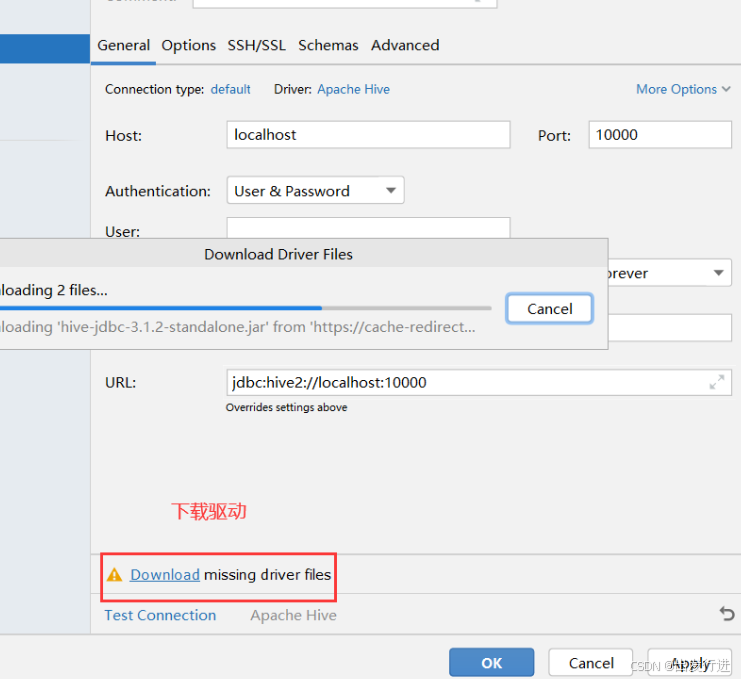The height and width of the screenshot is (679, 741).
Task: Switch to the General tab
Action: [123, 45]
